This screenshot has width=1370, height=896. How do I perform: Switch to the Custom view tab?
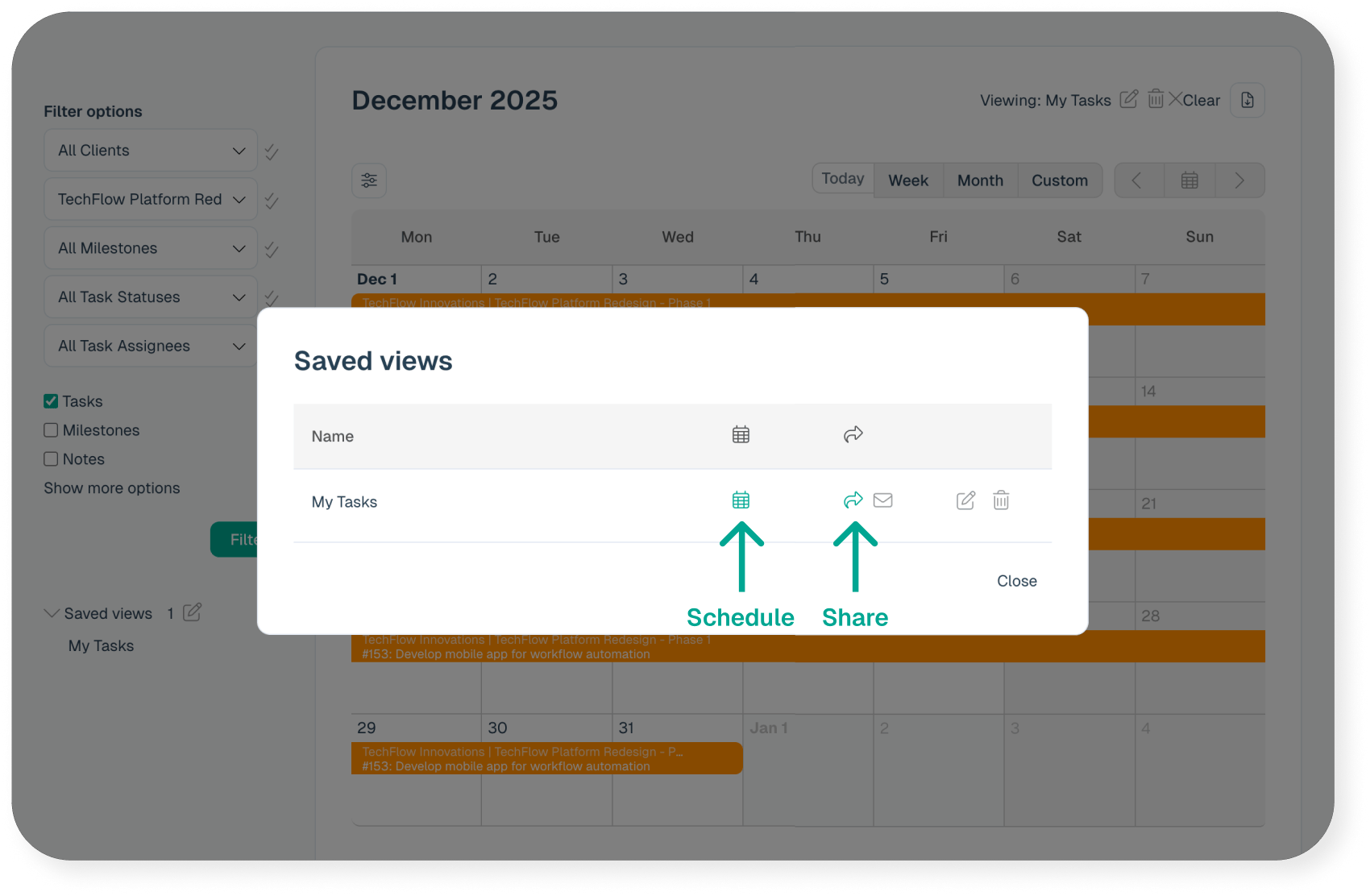coord(1059,180)
